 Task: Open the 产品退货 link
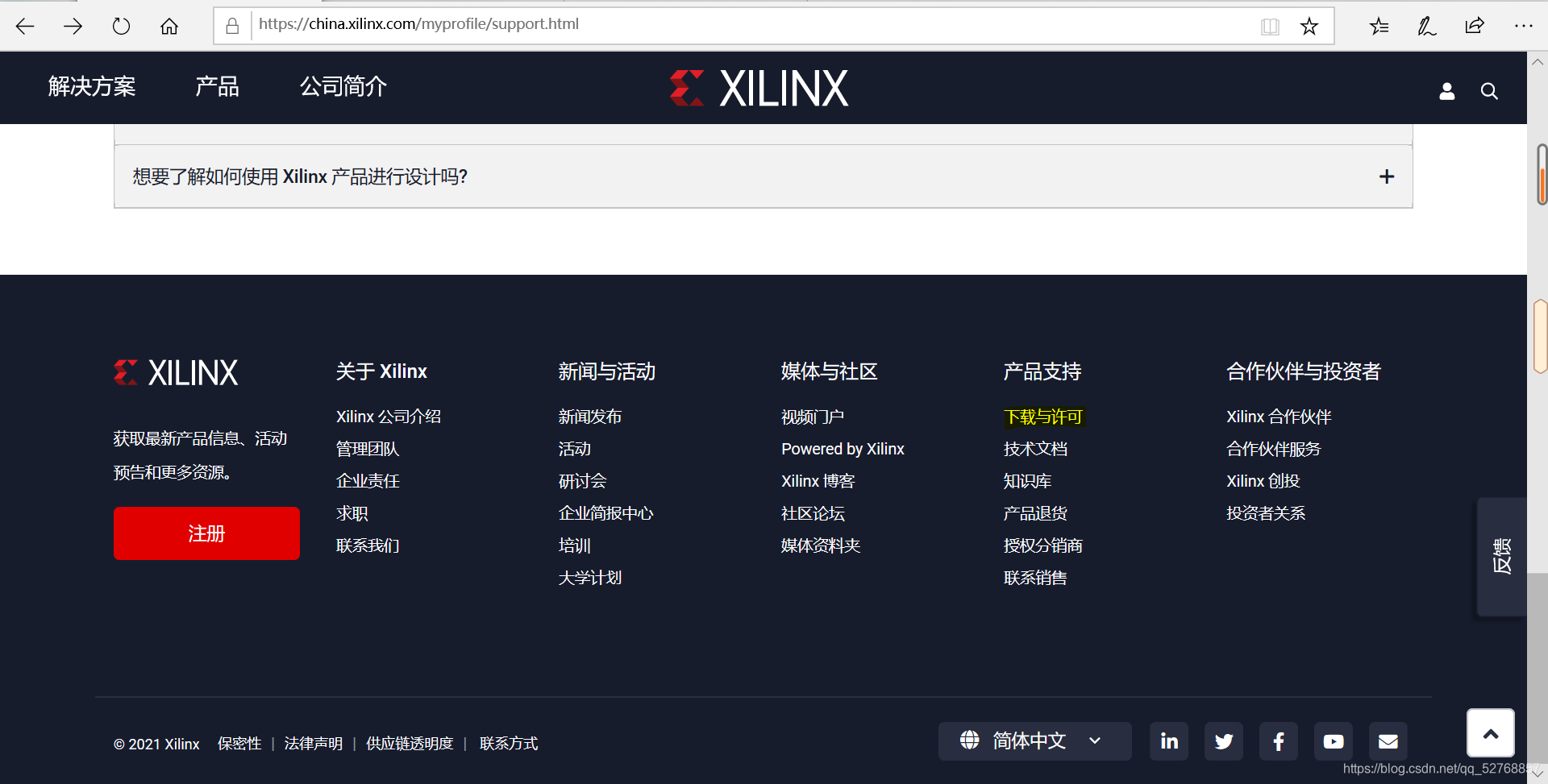coord(1035,513)
